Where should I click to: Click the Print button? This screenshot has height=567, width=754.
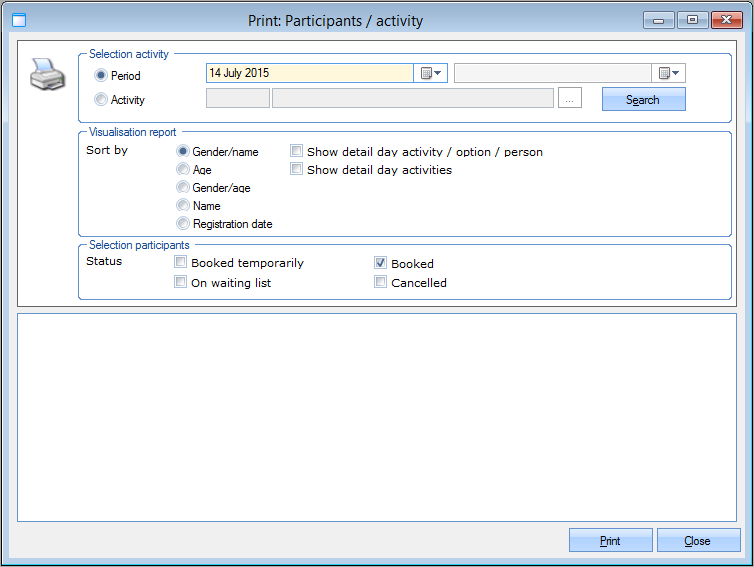[x=610, y=540]
